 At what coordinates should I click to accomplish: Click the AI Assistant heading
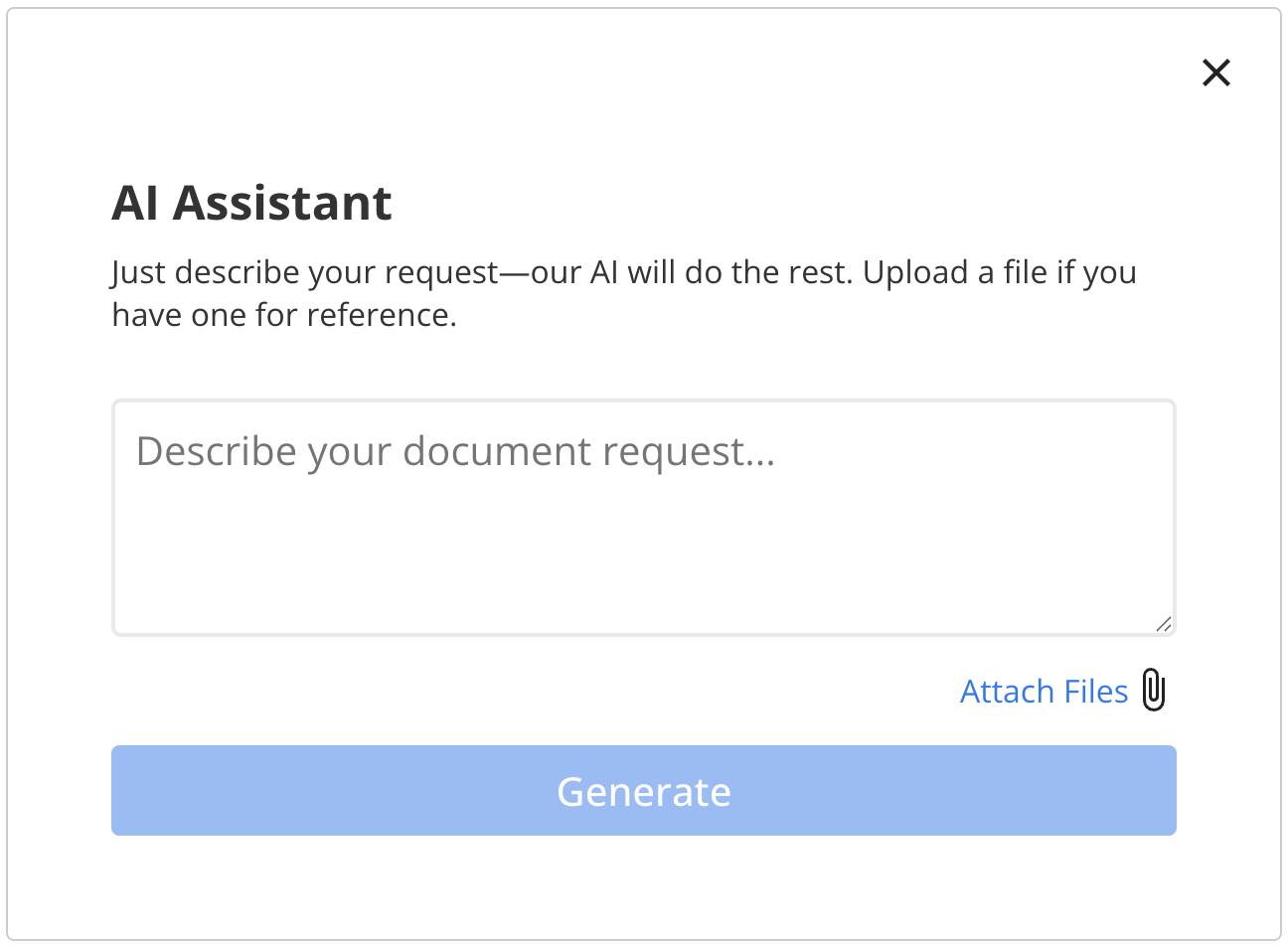pyautogui.click(x=251, y=203)
